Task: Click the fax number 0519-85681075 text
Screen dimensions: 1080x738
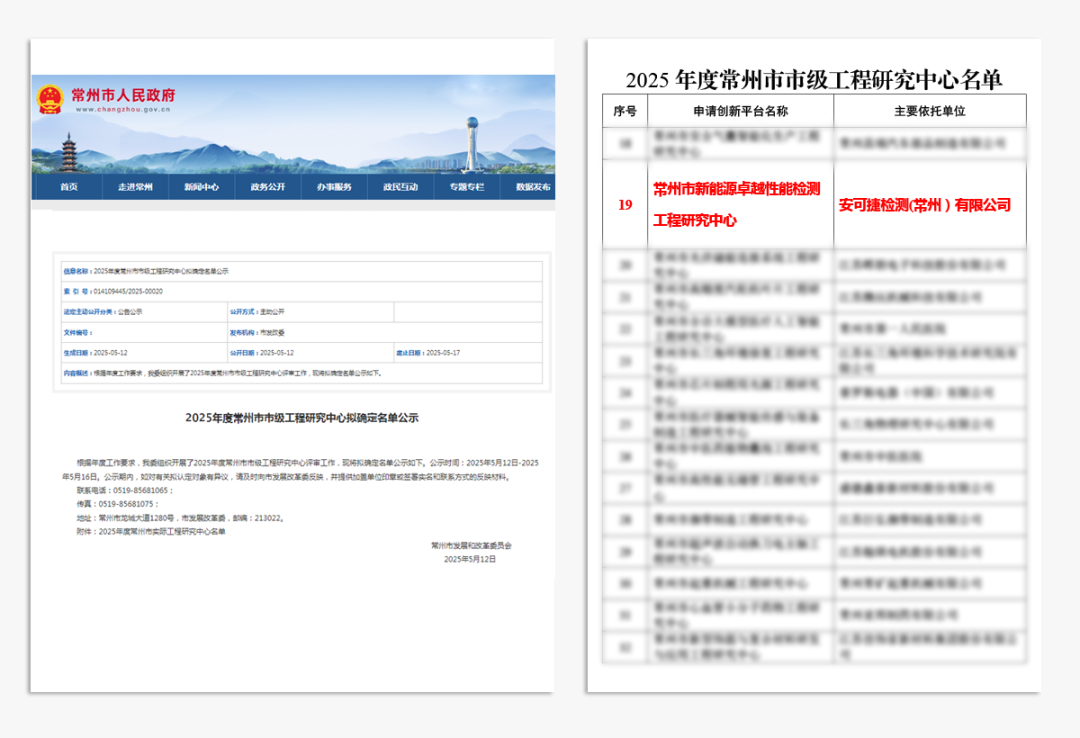Action: click(125, 505)
